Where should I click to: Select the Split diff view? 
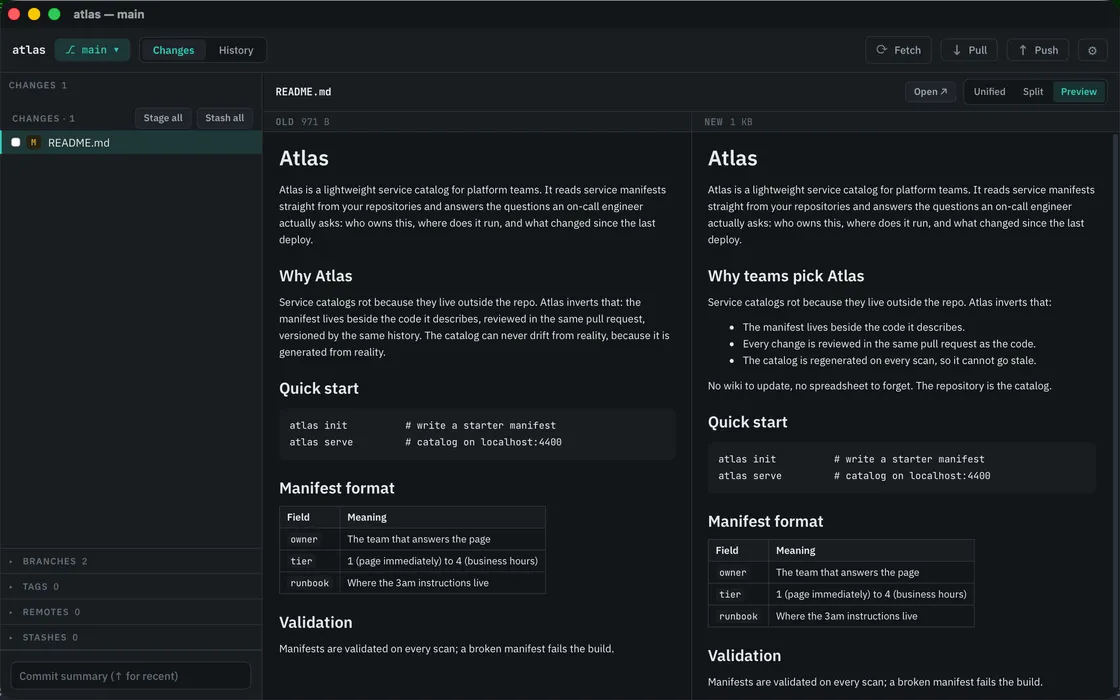(1033, 91)
